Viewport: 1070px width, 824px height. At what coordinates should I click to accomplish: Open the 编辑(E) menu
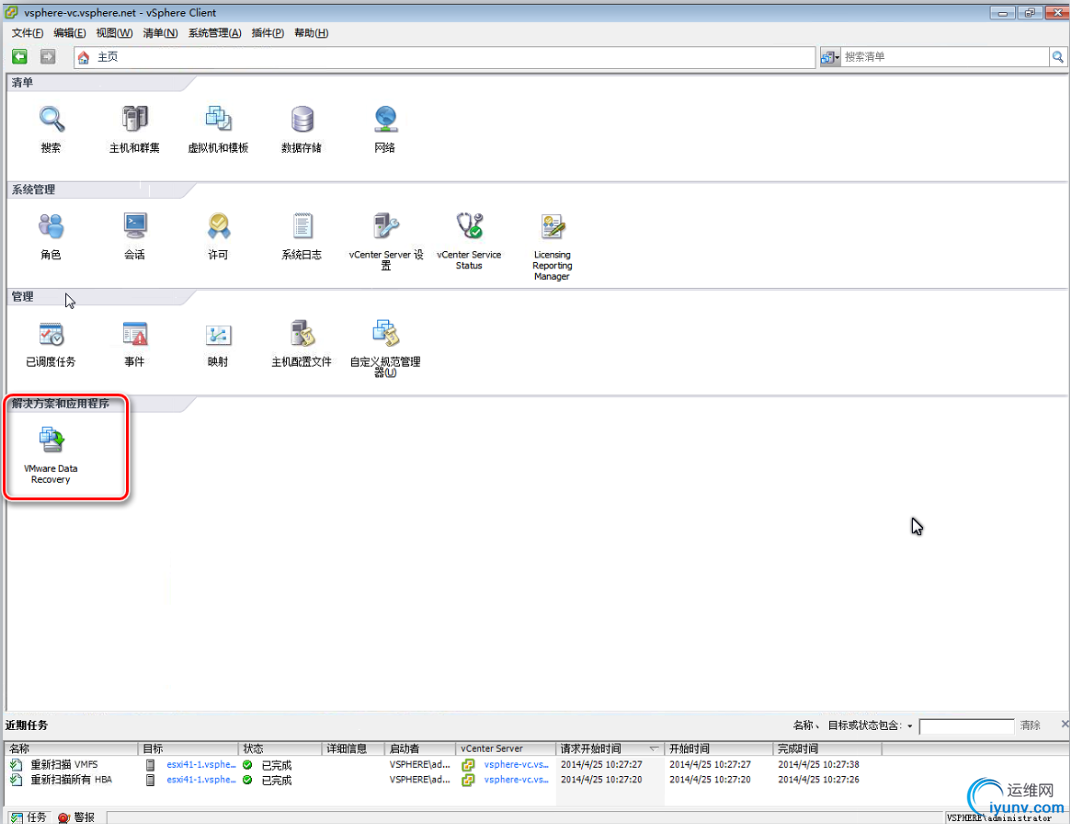click(70, 33)
